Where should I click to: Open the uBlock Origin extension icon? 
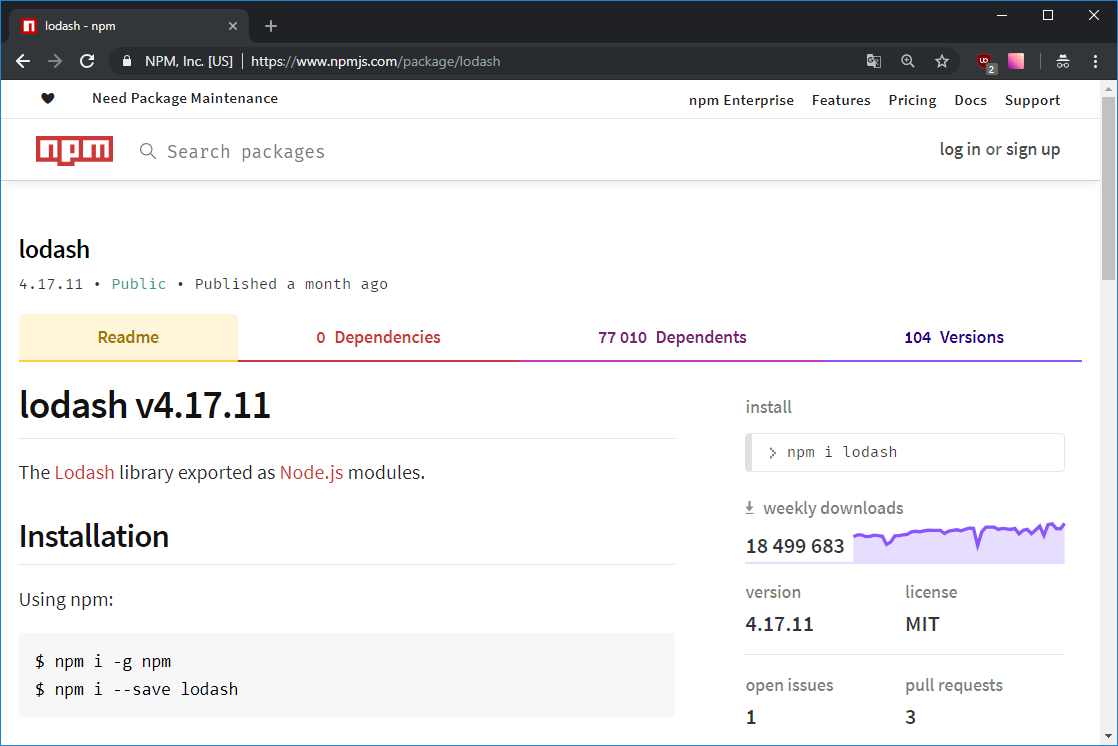986,62
